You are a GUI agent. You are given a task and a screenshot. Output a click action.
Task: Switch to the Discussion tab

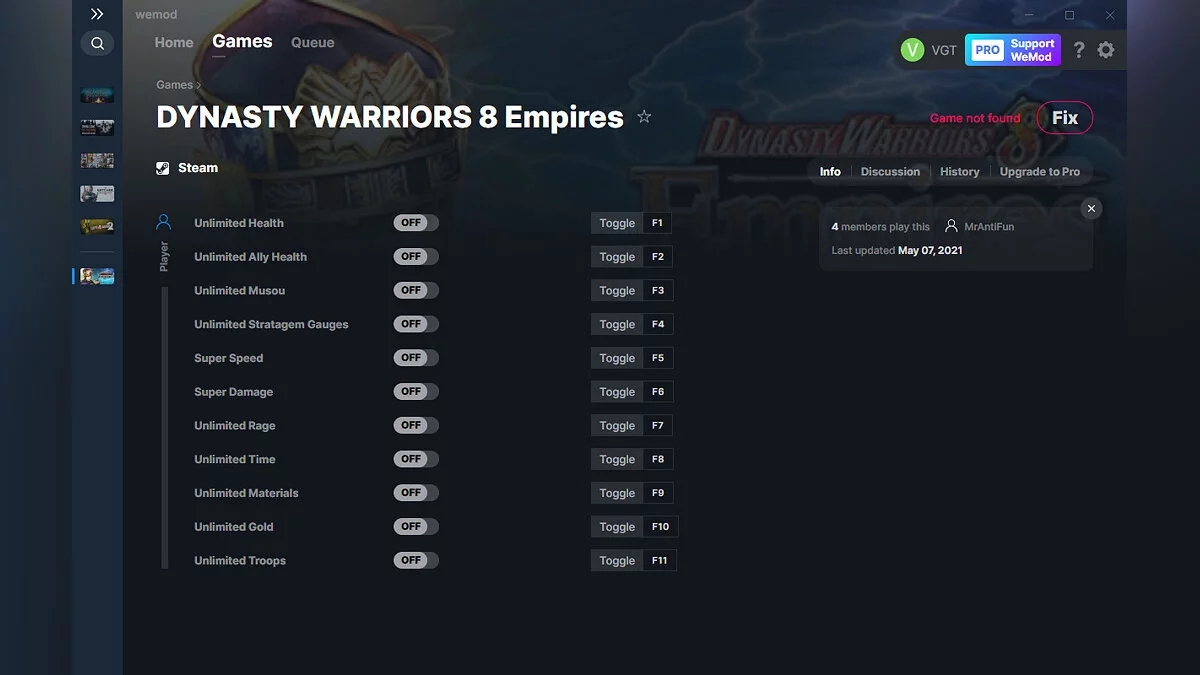890,171
